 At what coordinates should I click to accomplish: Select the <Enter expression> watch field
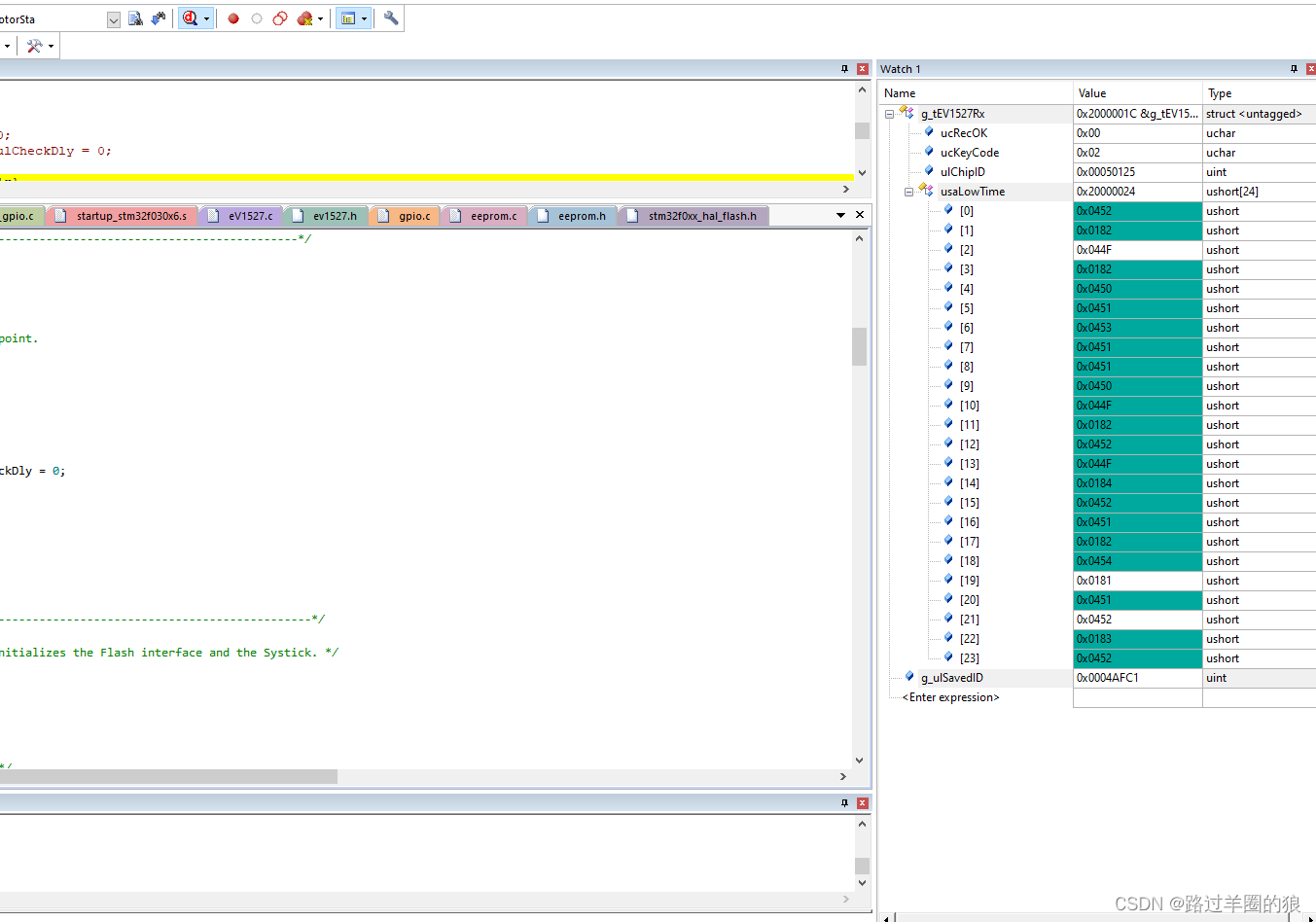(x=950, y=697)
